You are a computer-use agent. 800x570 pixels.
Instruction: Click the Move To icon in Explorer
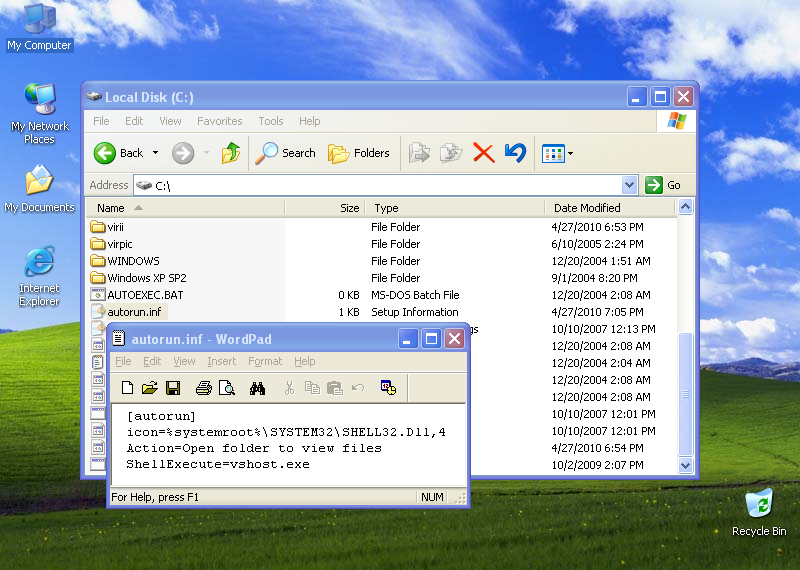point(419,153)
